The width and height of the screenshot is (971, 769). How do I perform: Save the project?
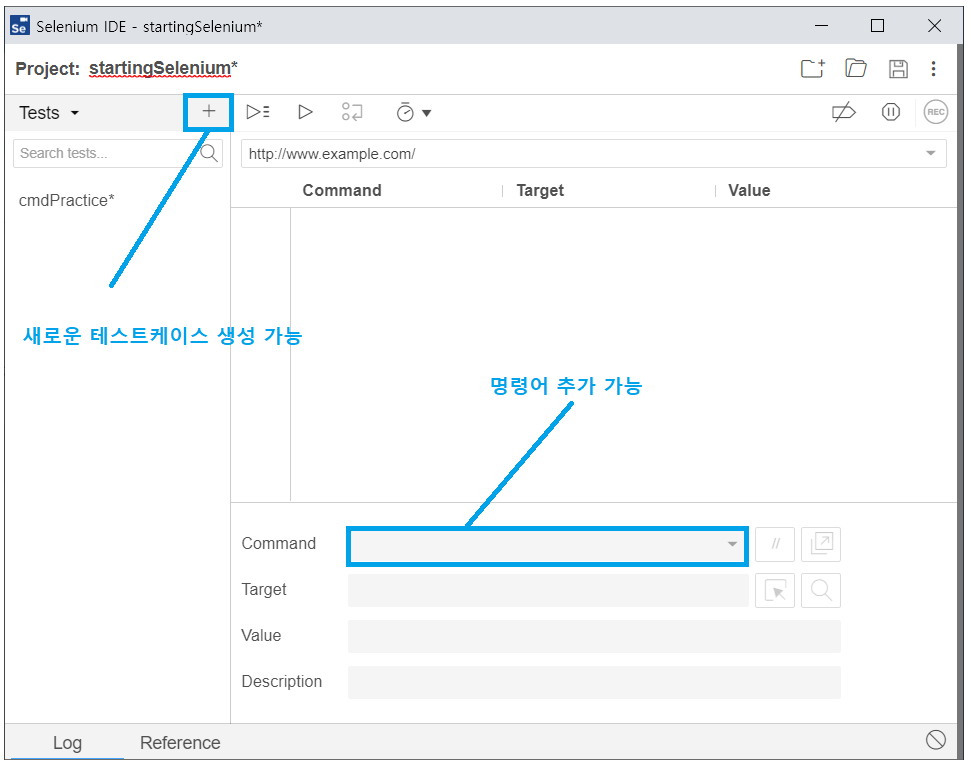tap(898, 69)
